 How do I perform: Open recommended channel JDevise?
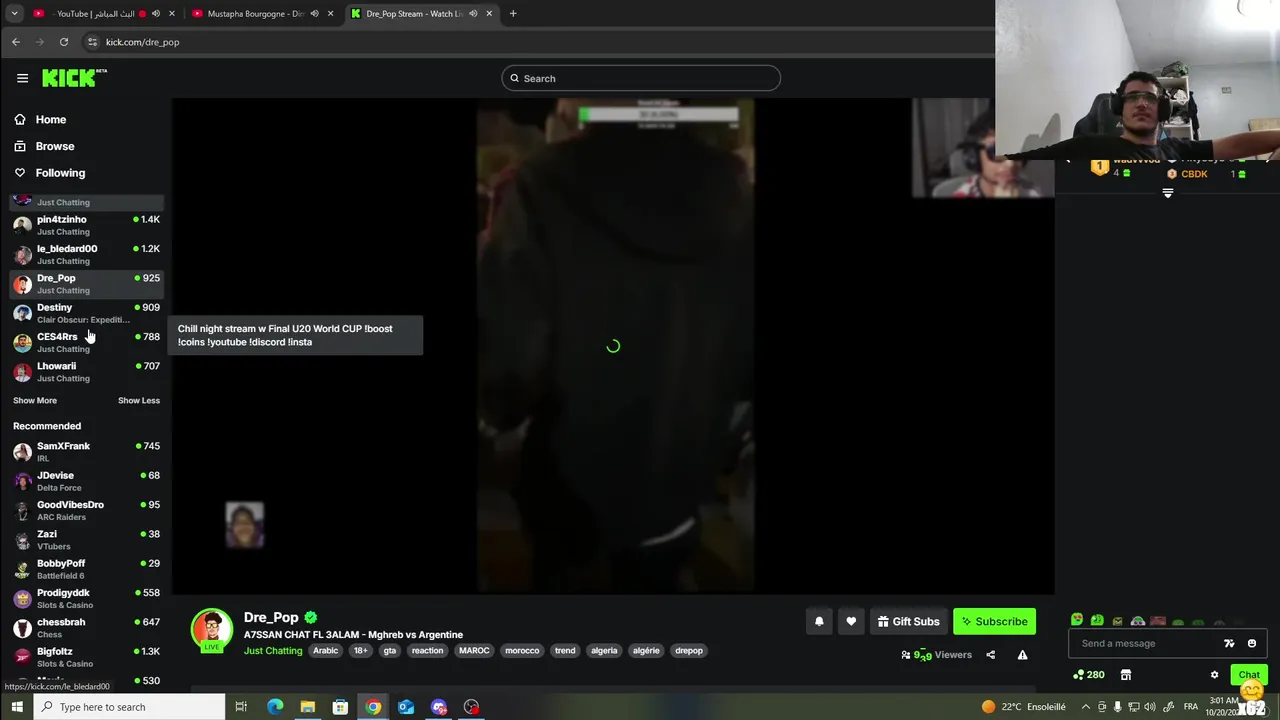86,481
